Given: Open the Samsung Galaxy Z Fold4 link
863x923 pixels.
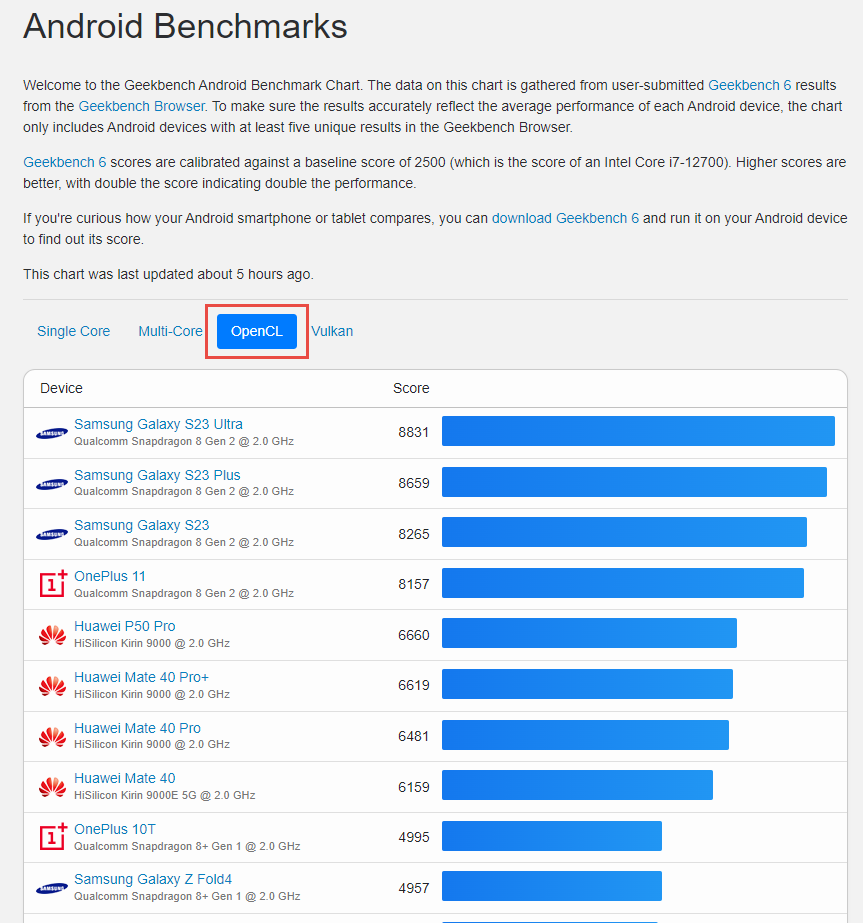Looking at the screenshot, I should coord(153,879).
